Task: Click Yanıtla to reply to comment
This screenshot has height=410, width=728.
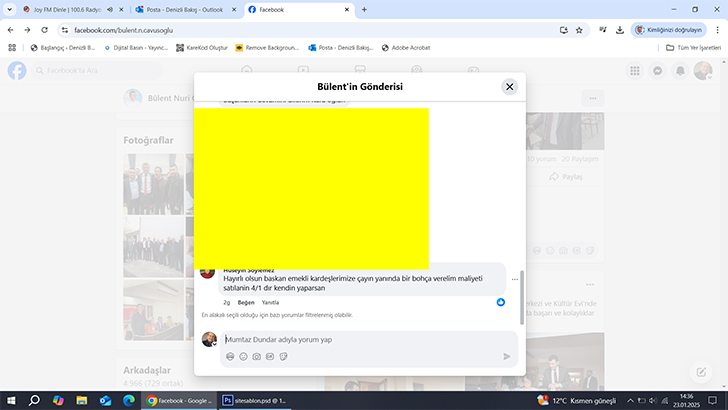Action: [270, 302]
